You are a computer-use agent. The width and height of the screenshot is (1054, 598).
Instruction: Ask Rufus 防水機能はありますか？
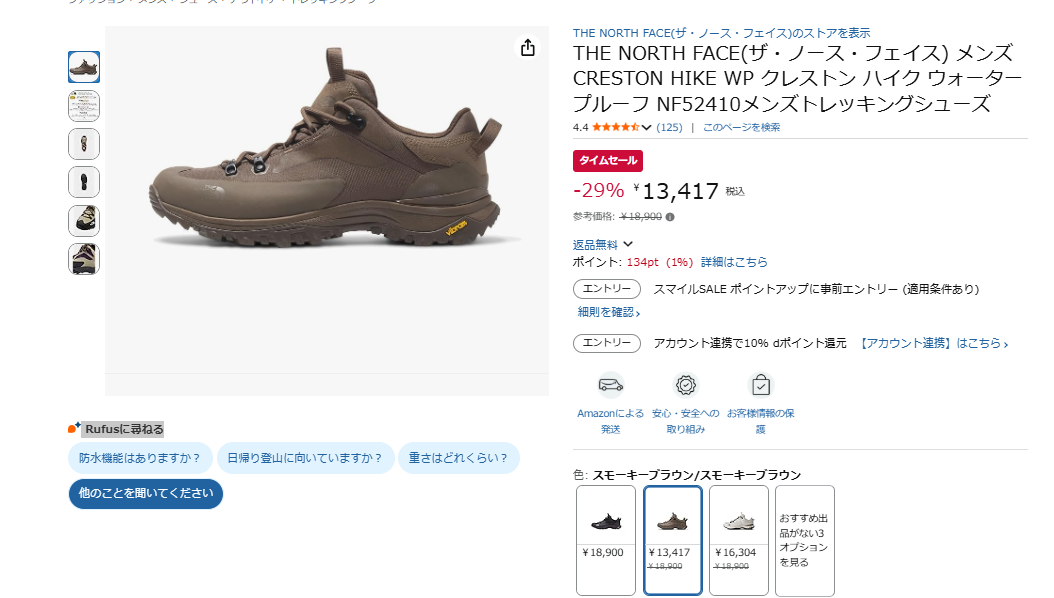(x=140, y=458)
